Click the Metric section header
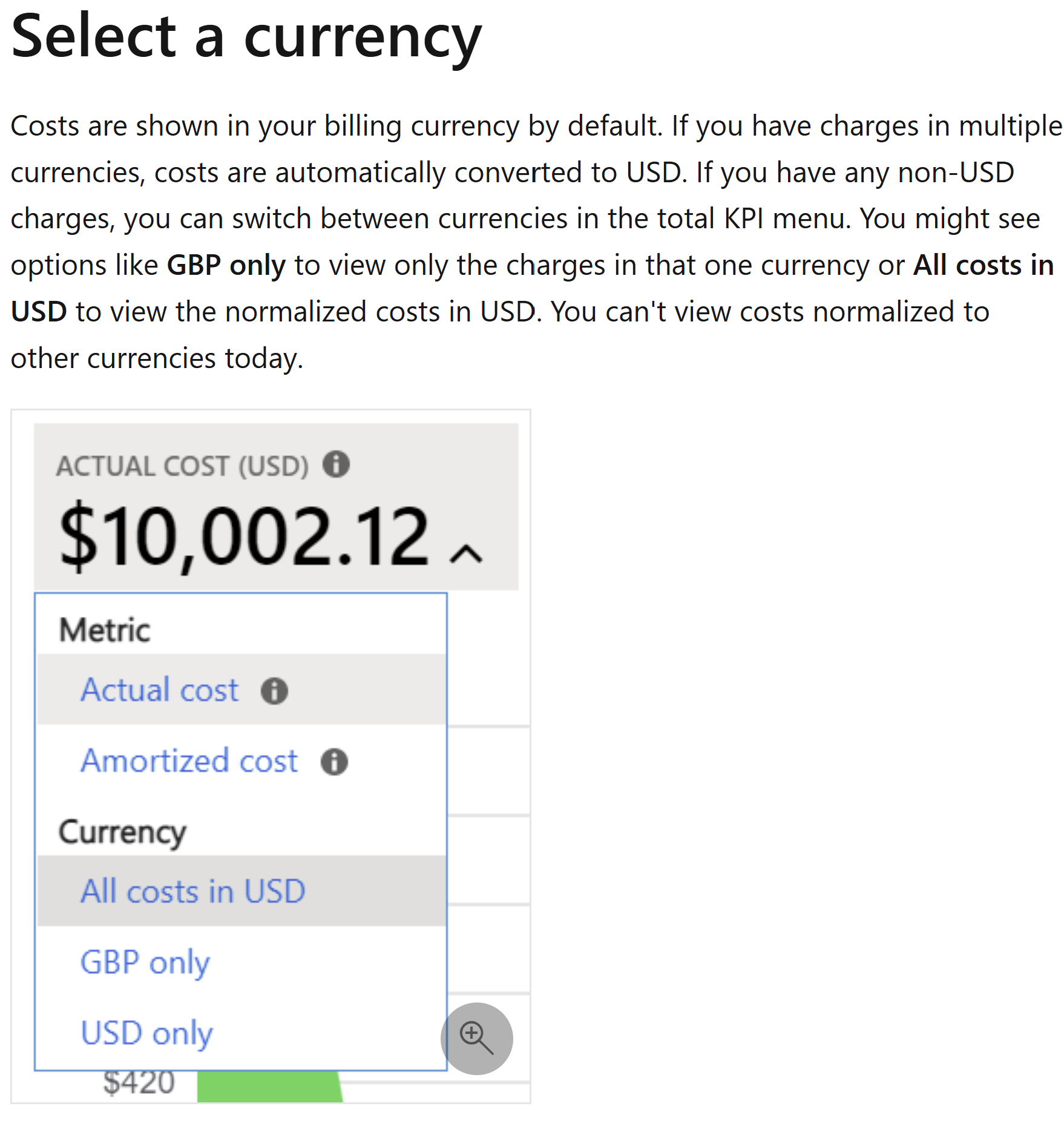Screen dimensions: 1064x1126 [x=105, y=630]
